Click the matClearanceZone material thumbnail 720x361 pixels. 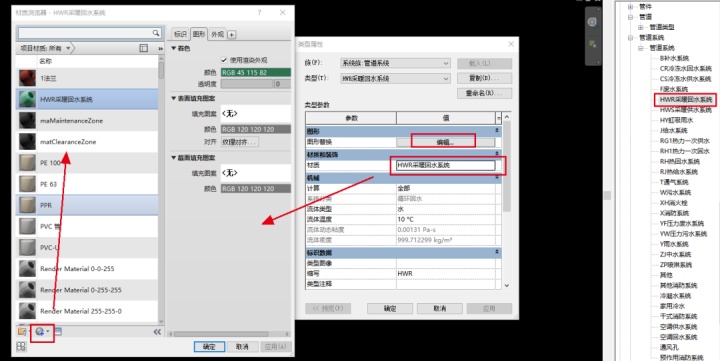click(27, 141)
